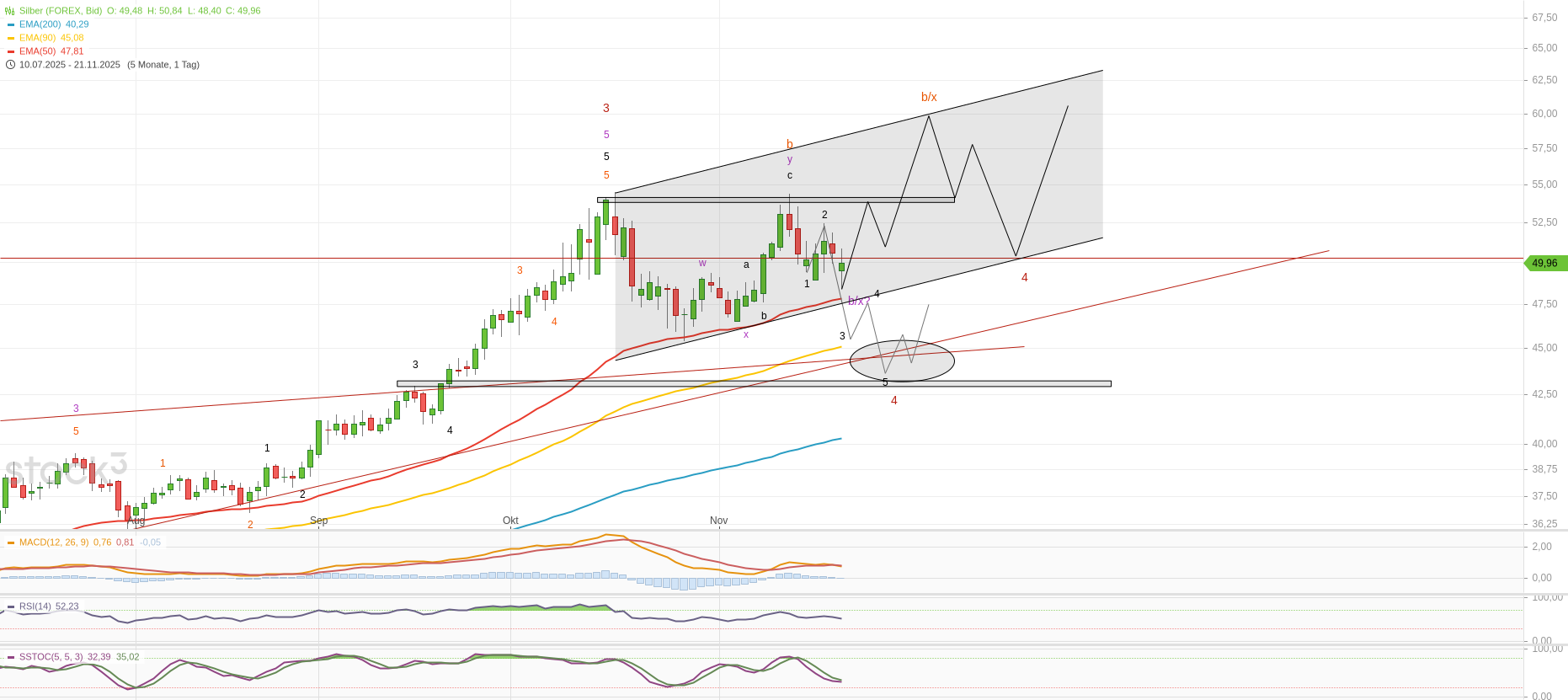Open the SSTOC(5, 5, 3) indicator label
1568x700 pixels.
click(x=51, y=657)
